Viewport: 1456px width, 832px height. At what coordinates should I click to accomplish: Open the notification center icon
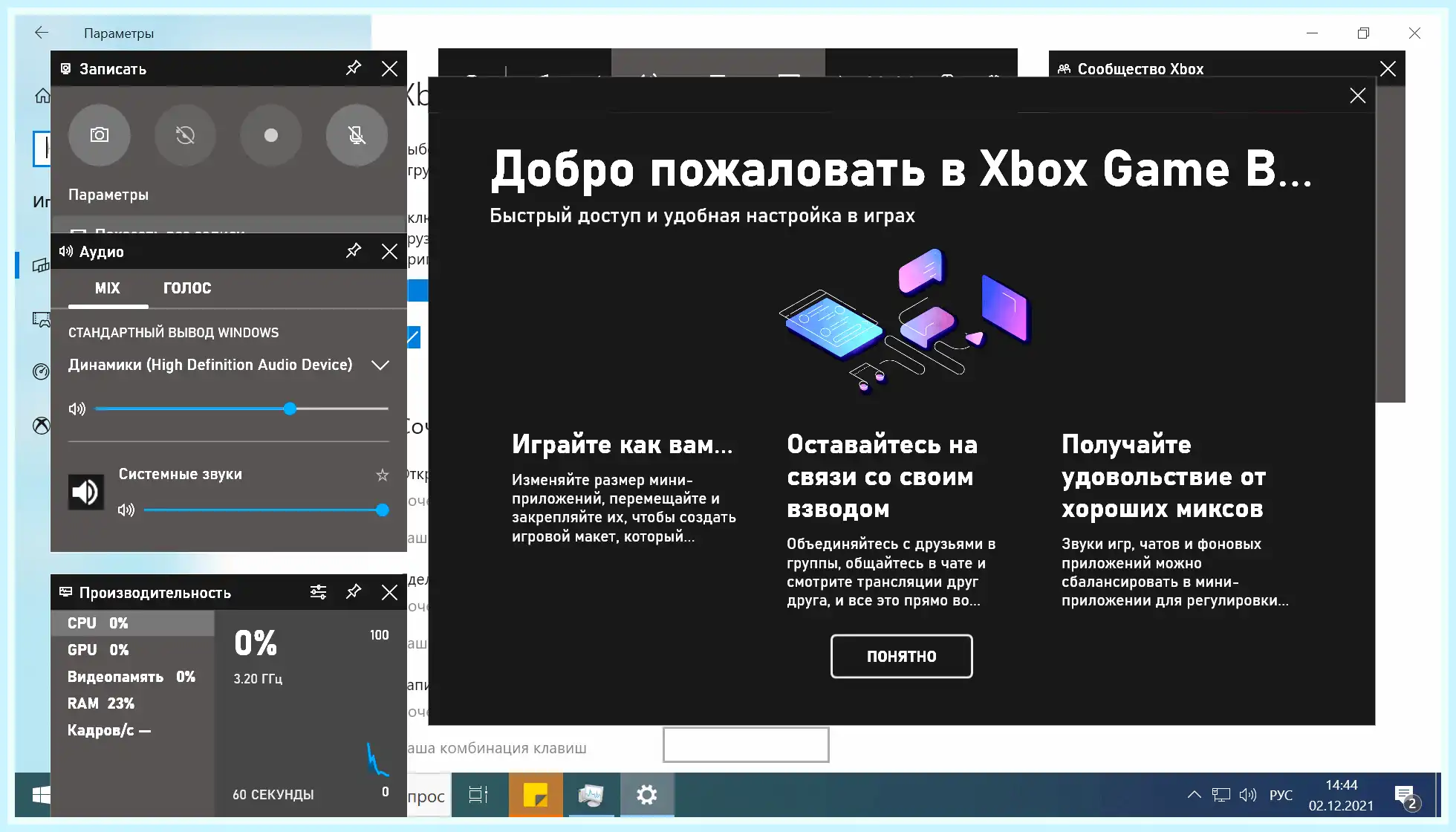click(1407, 797)
